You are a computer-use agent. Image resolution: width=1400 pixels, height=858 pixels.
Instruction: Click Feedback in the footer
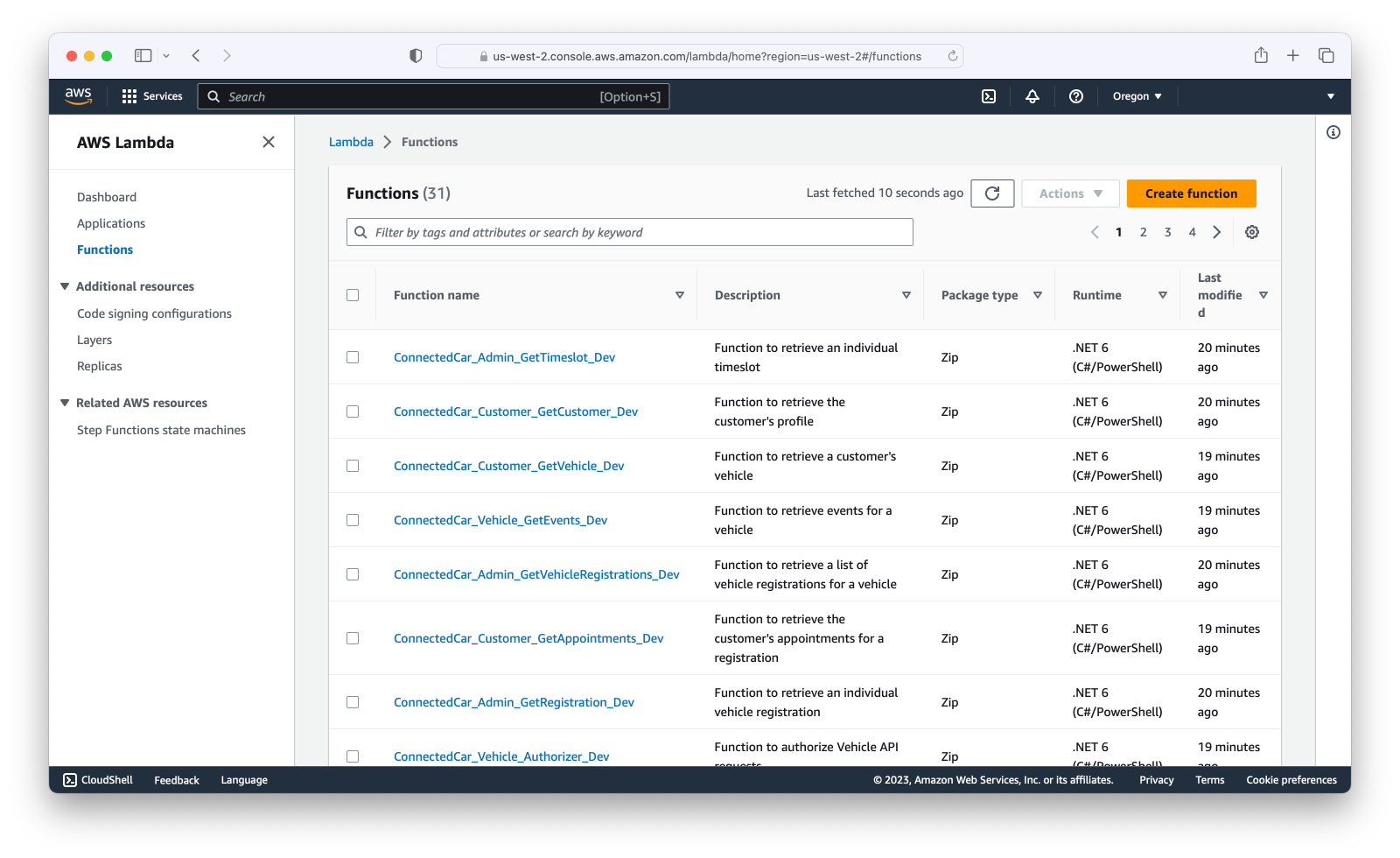(x=177, y=780)
